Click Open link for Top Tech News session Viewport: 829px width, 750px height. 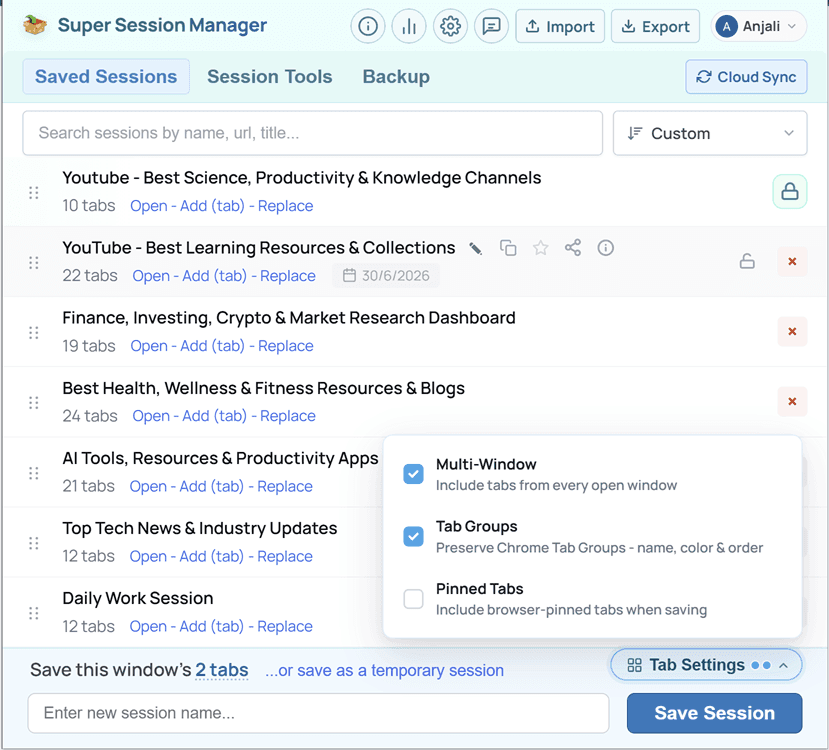148,557
